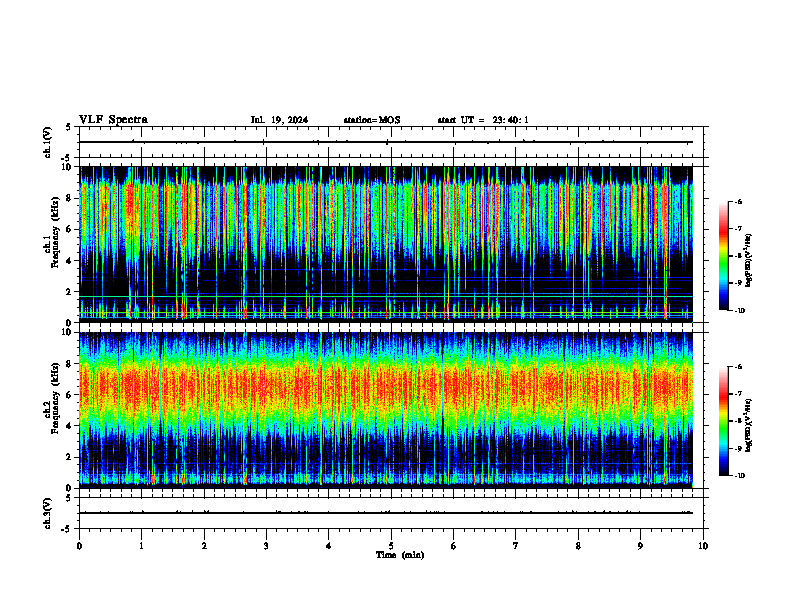Click inside the ch.1 spectrogram panel
This screenshot has height=612, width=792.
386,244
